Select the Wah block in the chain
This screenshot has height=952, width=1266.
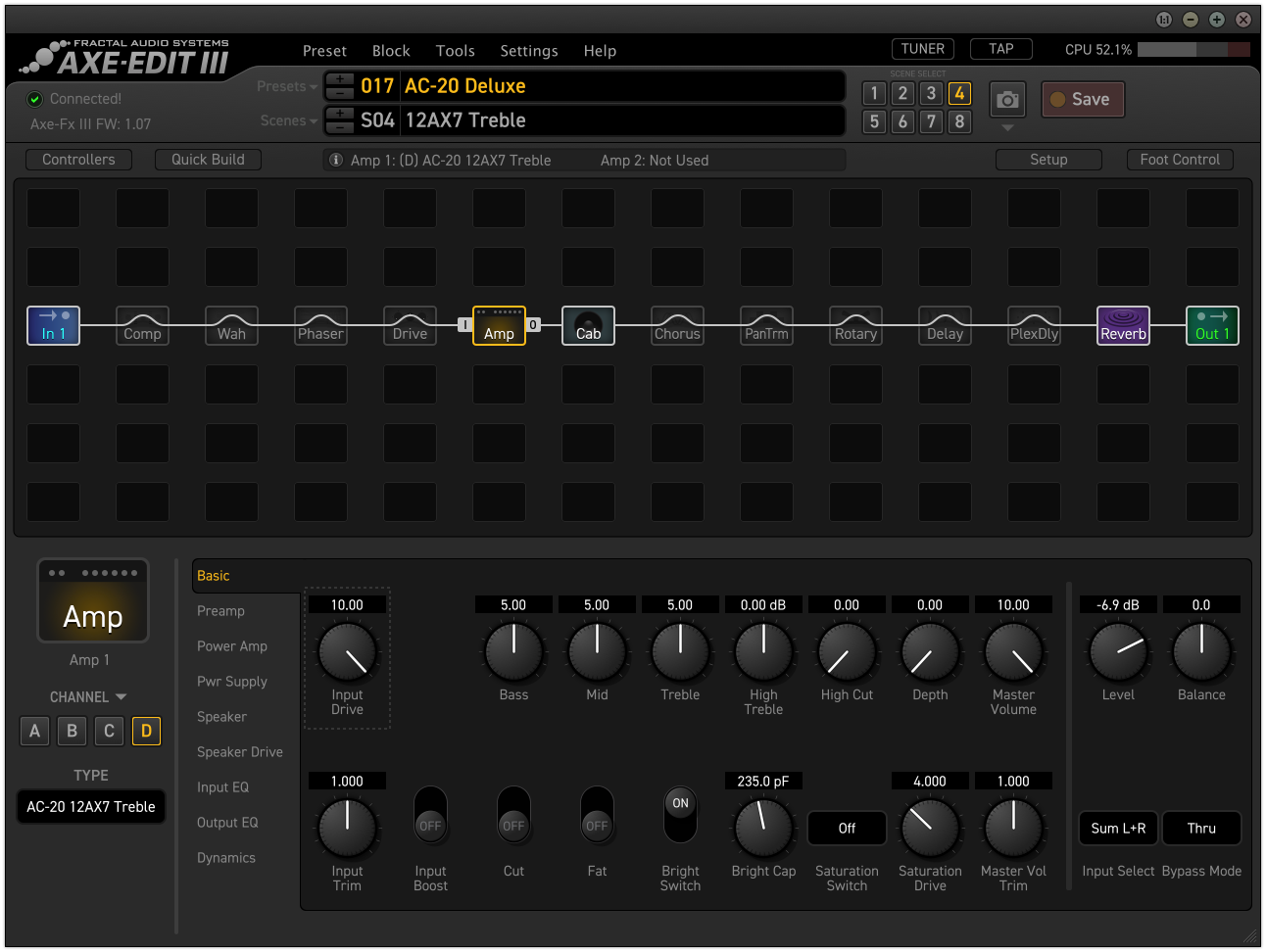pos(231,325)
